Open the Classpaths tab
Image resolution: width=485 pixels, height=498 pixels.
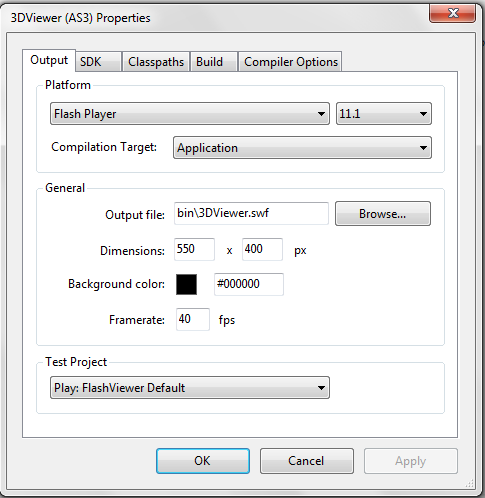156,62
